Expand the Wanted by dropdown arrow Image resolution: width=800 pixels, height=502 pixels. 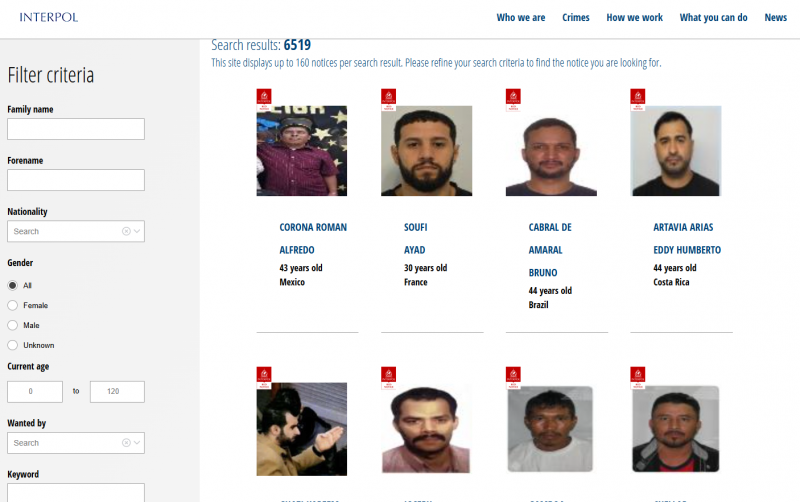pyautogui.click(x=137, y=443)
